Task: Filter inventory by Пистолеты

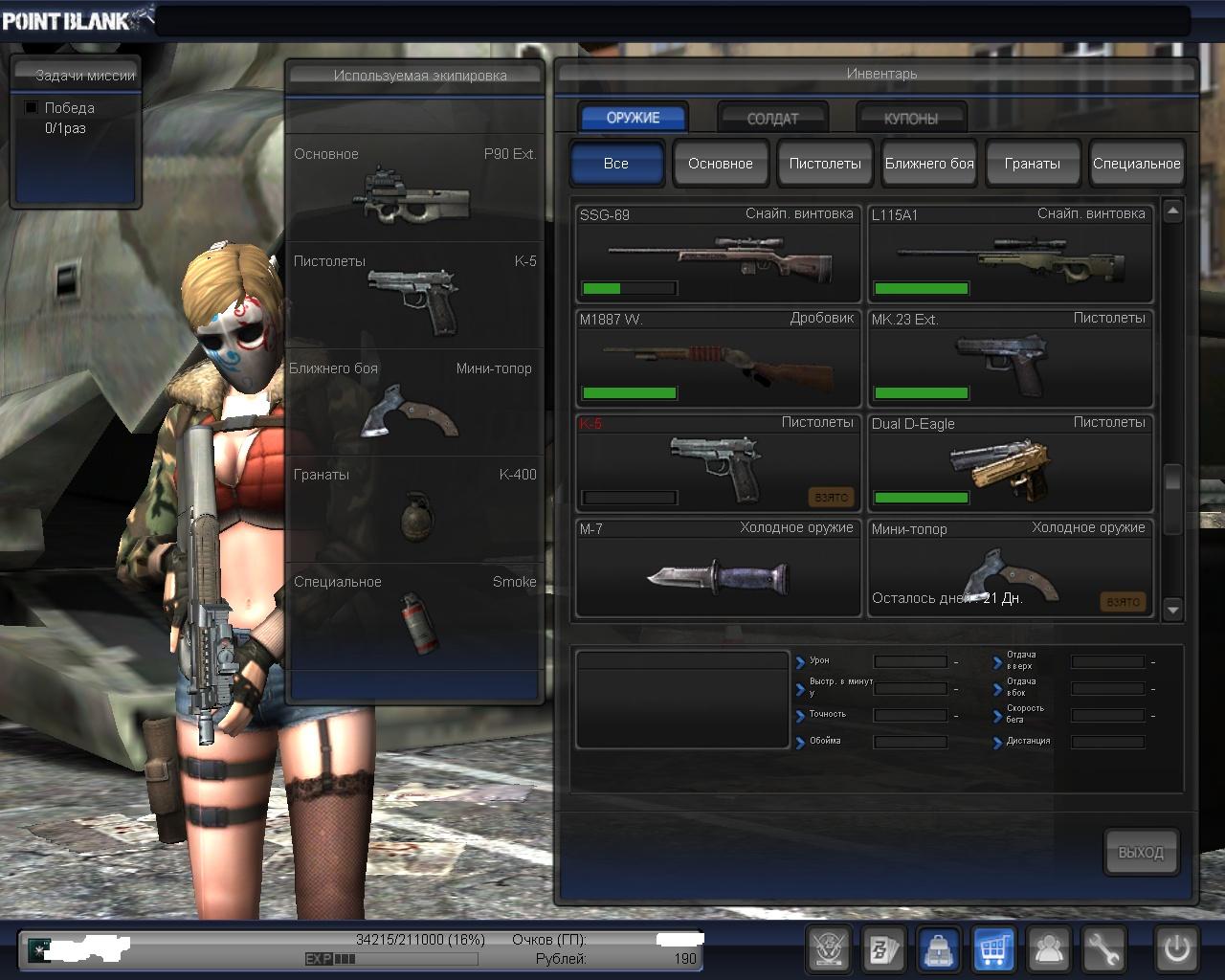Action: [x=824, y=164]
